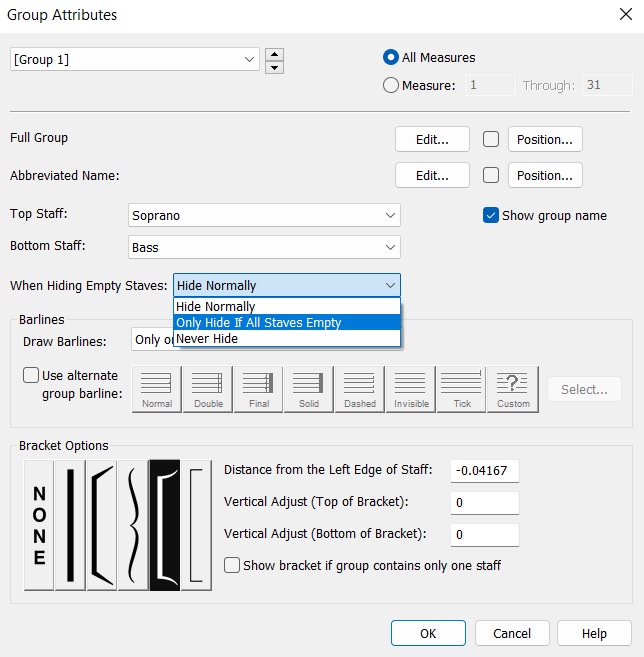Choose the curly brace bracket style
Screen dimensions: 644x657
click(x=133, y=525)
